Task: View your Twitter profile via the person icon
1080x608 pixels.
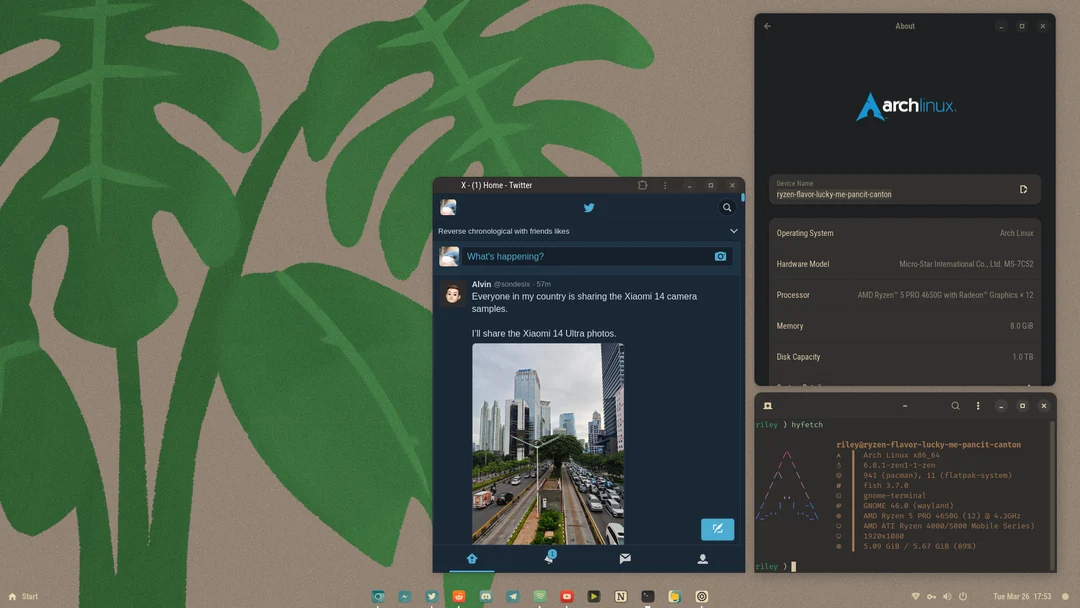Action: [703, 559]
